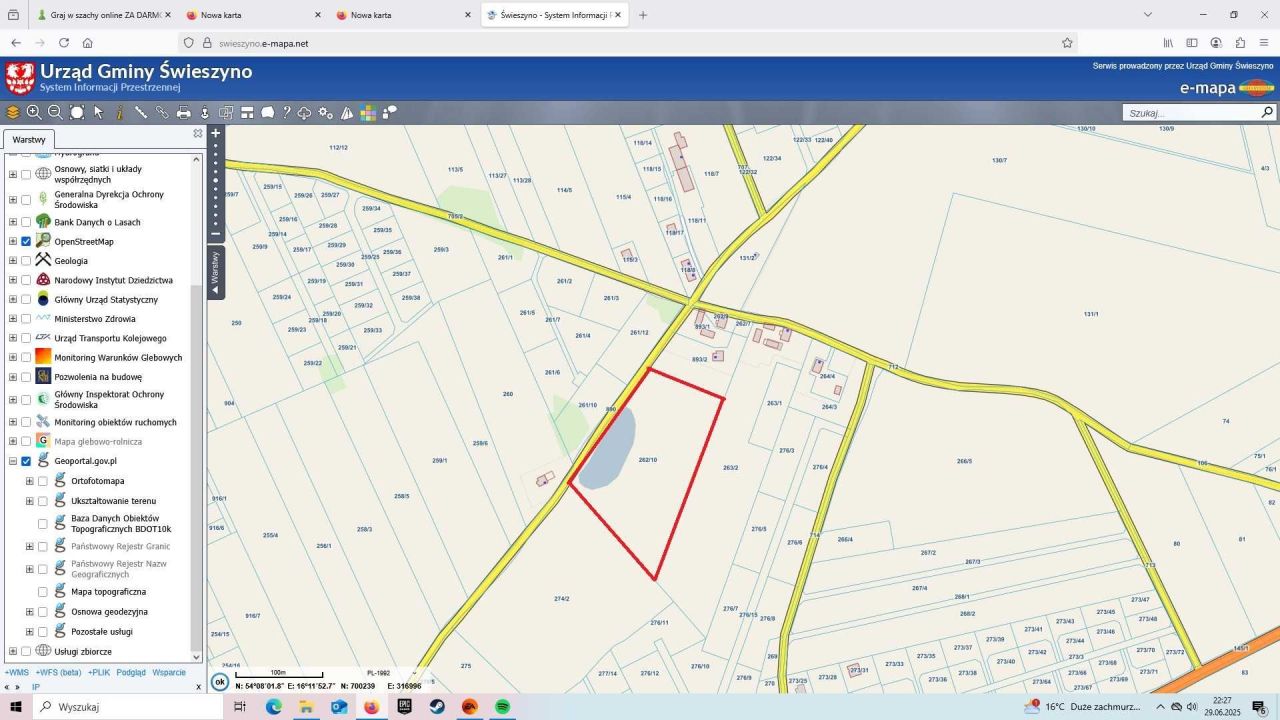Open a new browser tab with plus button
The width and height of the screenshot is (1280, 720).
pyautogui.click(x=643, y=15)
